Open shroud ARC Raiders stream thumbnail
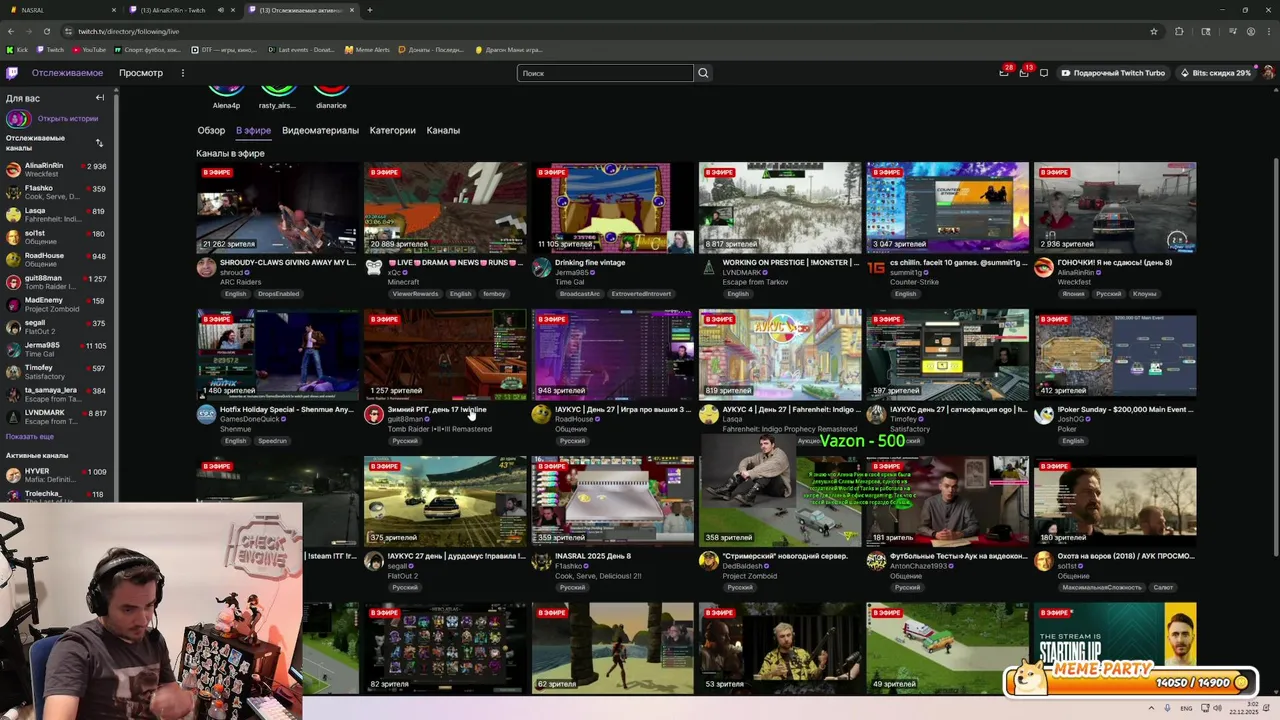Image resolution: width=1280 pixels, height=720 pixels. tap(277, 207)
